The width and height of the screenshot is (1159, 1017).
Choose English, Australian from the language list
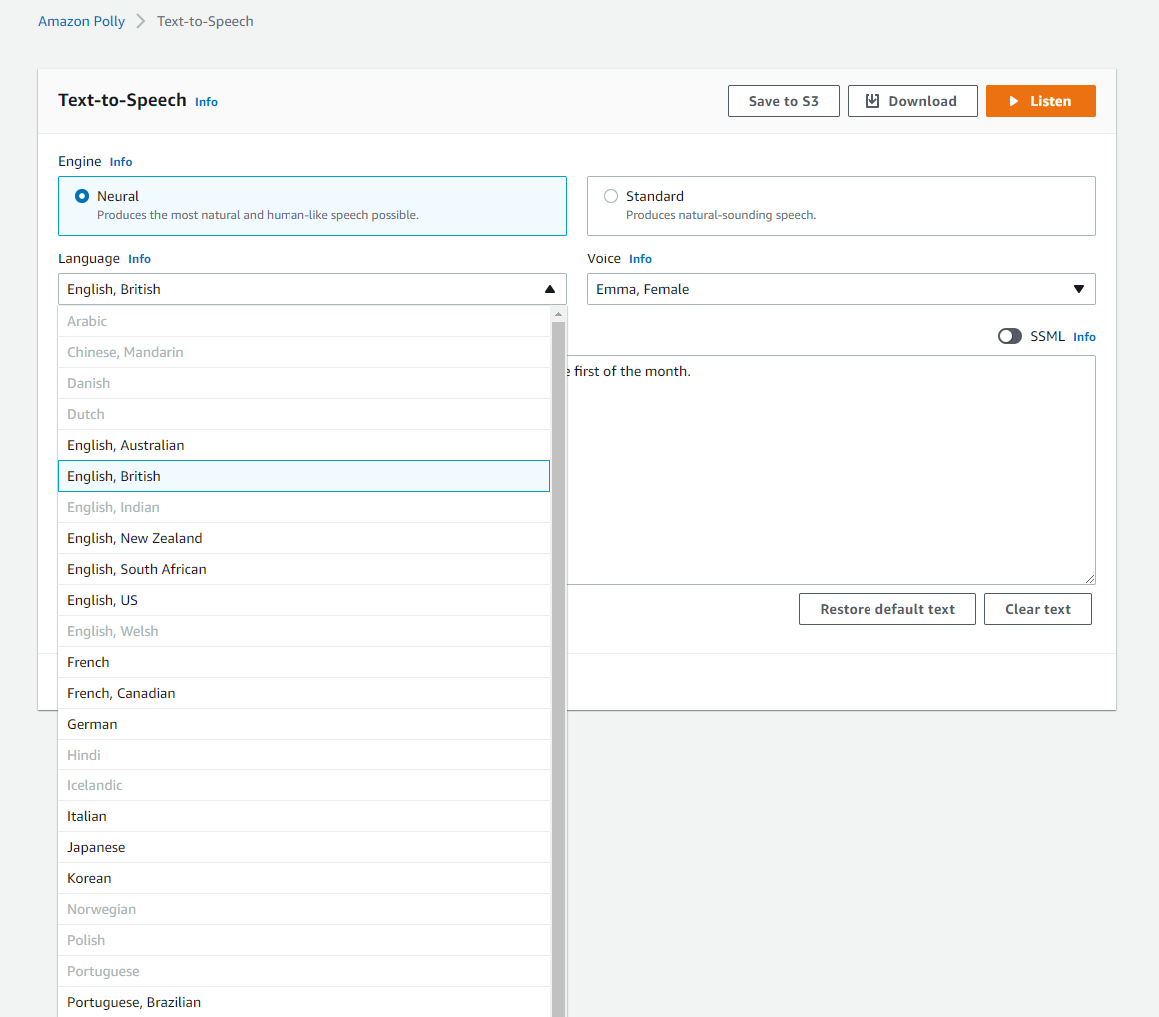304,445
